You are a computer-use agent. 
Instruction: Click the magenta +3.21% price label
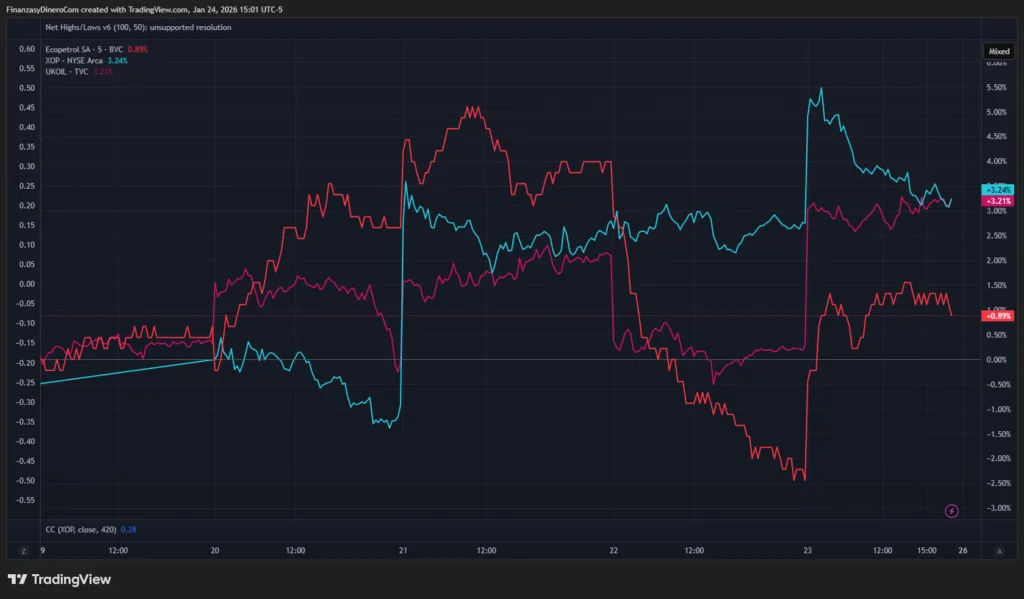pos(997,201)
